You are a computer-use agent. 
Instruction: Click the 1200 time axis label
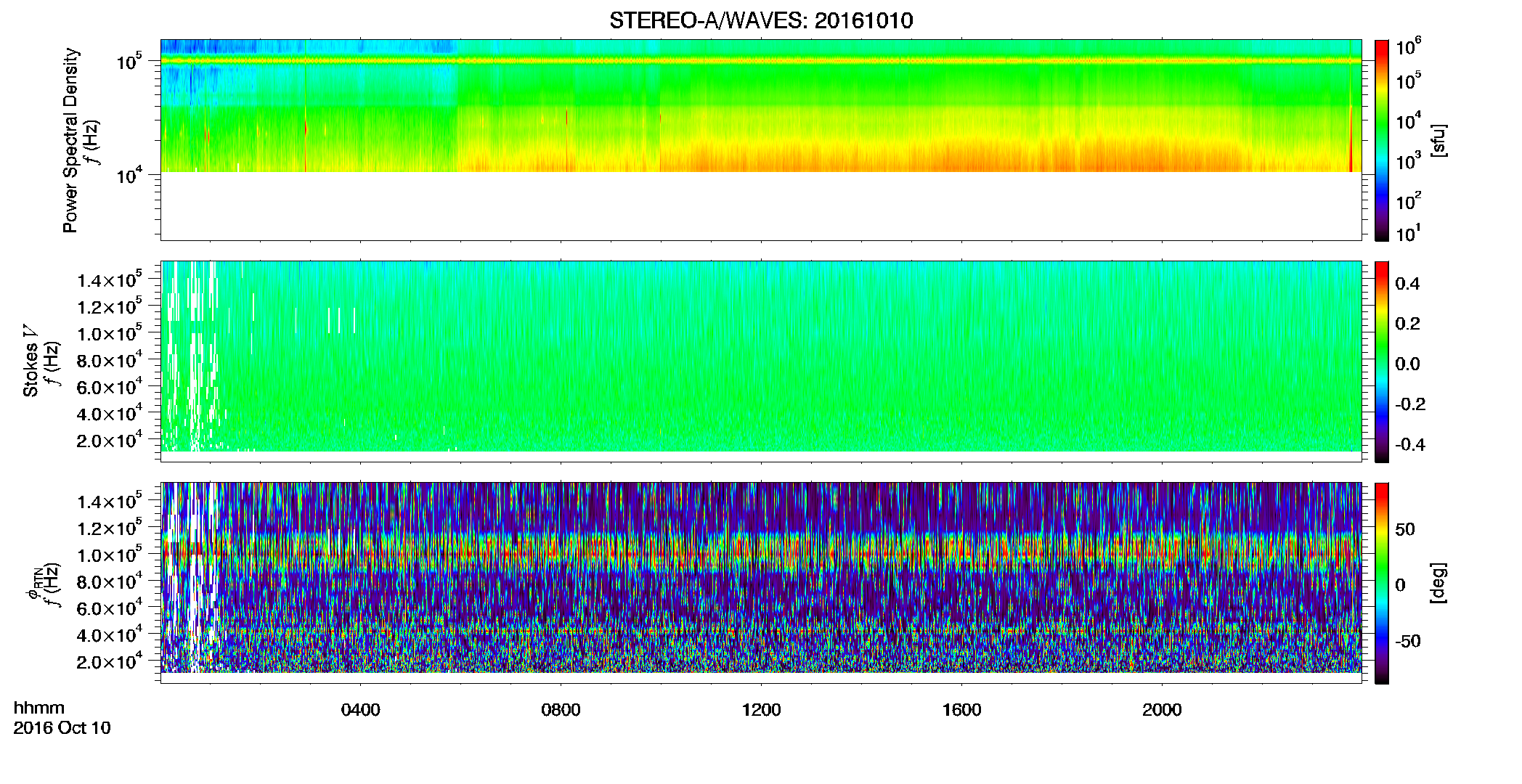click(761, 710)
